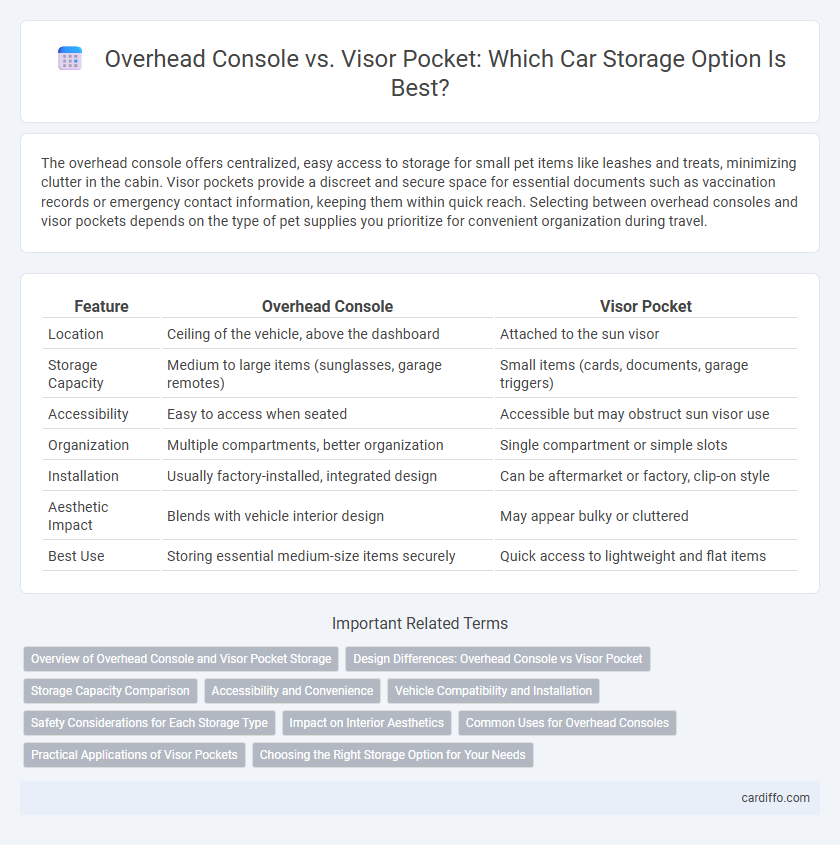Open the 'Impact on Interior Aesthetics' tag
The width and height of the screenshot is (840, 845).
pyautogui.click(x=366, y=723)
